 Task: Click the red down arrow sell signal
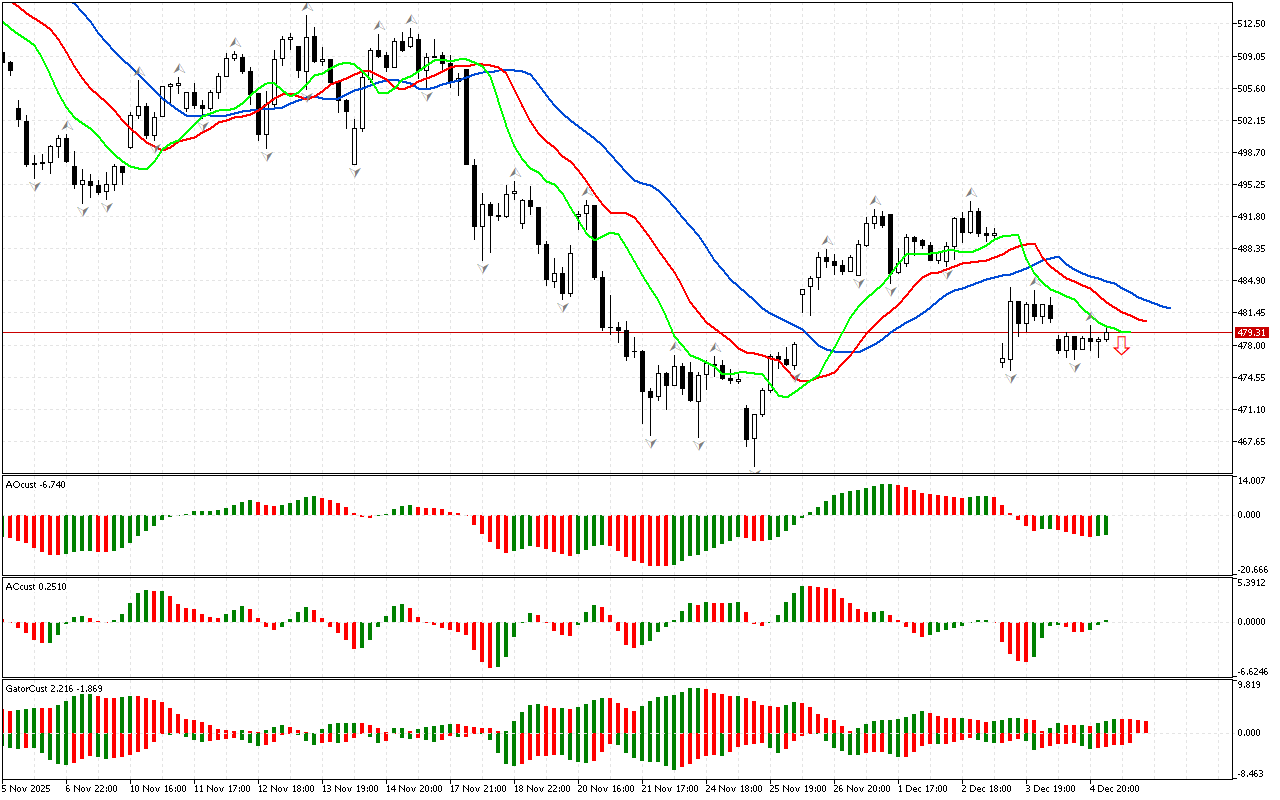[x=1122, y=346]
